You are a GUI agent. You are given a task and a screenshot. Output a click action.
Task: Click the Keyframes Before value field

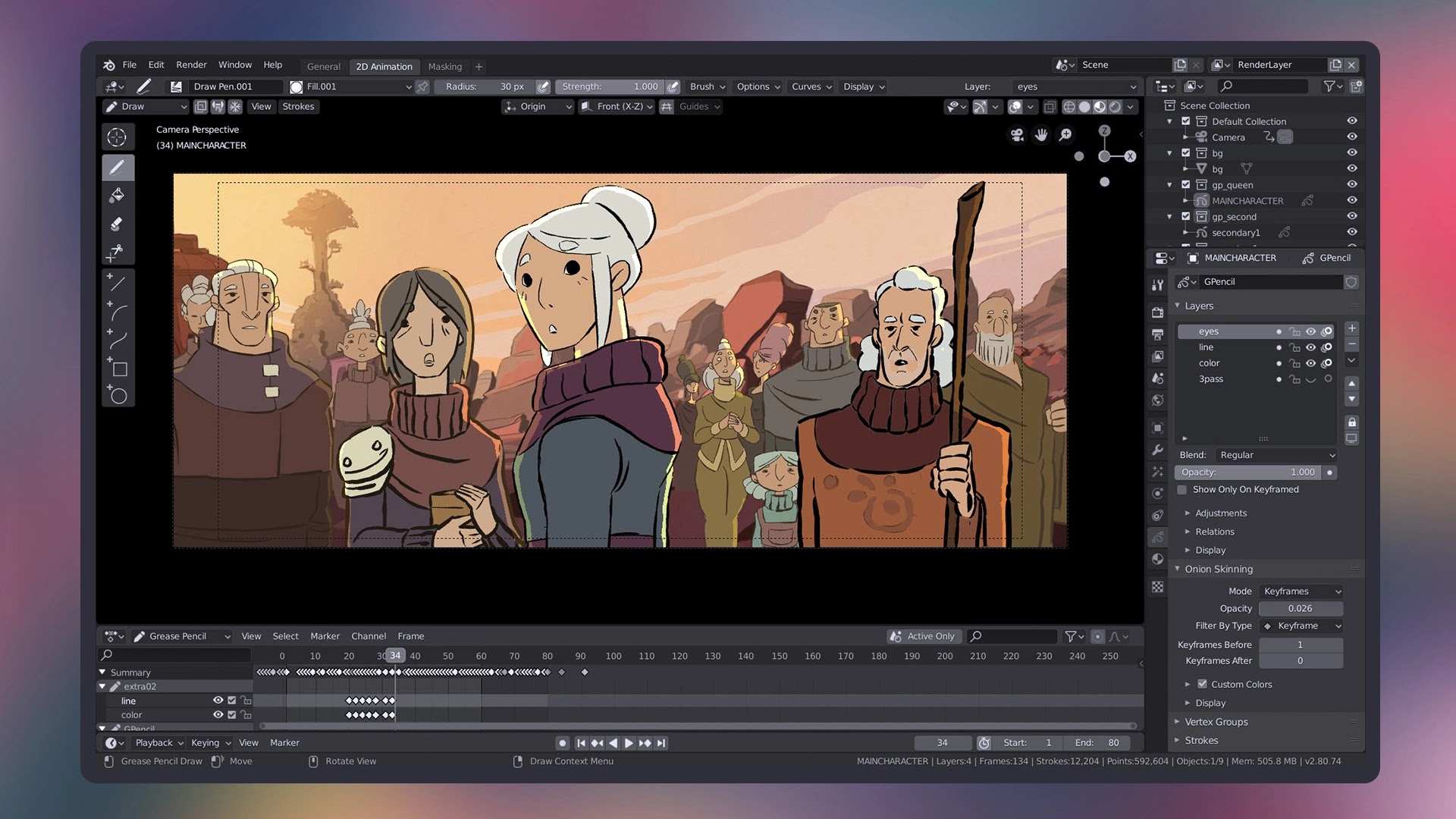[1301, 645]
